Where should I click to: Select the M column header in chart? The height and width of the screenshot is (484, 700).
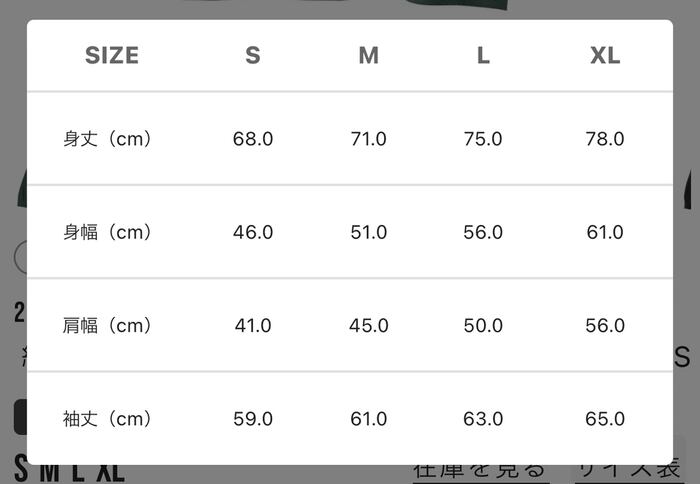click(x=368, y=56)
